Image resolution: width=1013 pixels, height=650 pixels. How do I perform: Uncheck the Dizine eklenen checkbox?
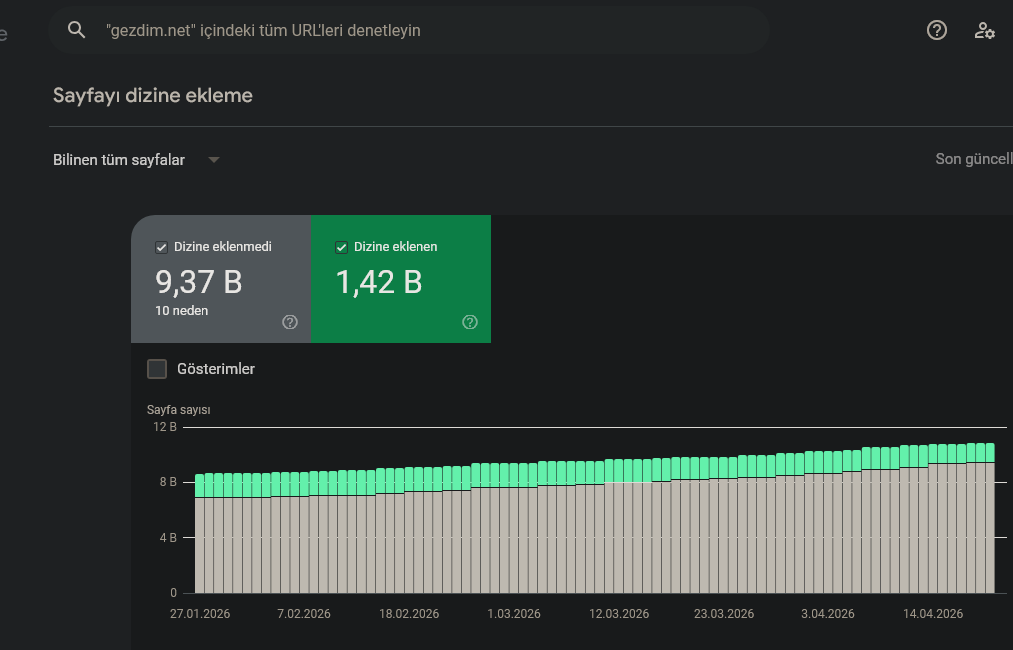click(342, 247)
